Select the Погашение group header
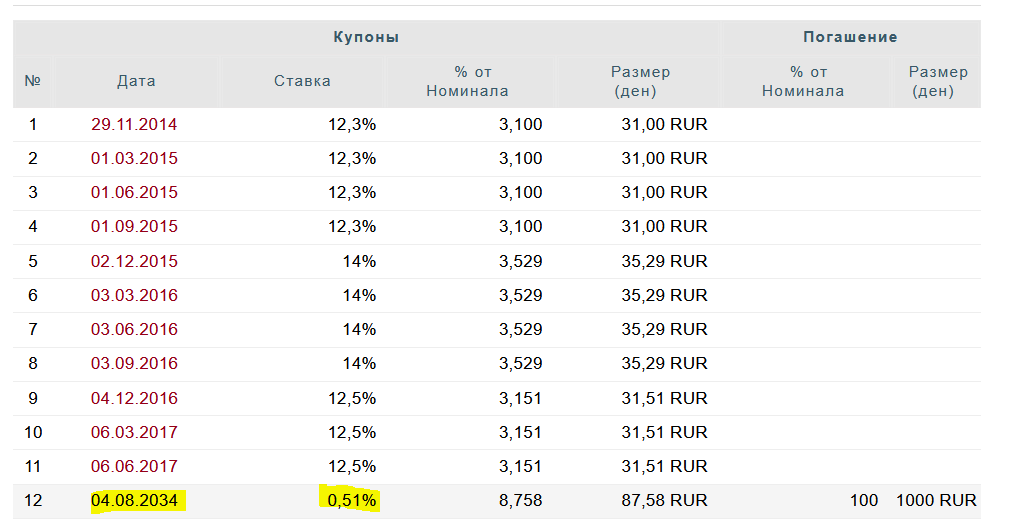 tap(850, 37)
